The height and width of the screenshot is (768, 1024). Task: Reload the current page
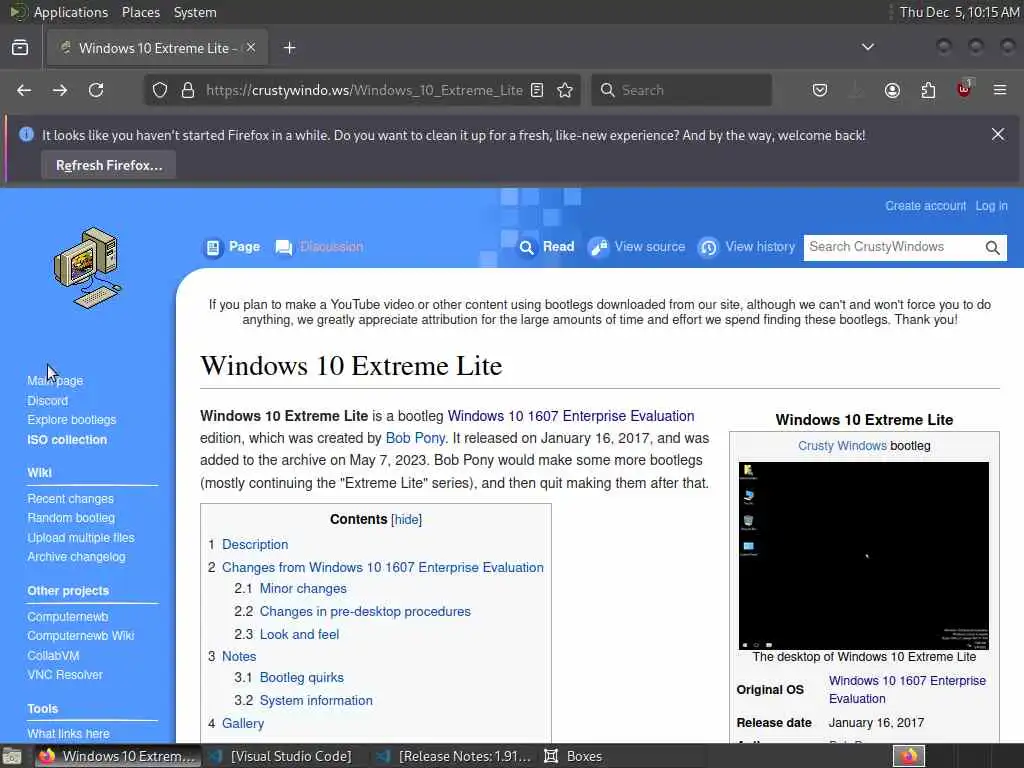(x=96, y=90)
